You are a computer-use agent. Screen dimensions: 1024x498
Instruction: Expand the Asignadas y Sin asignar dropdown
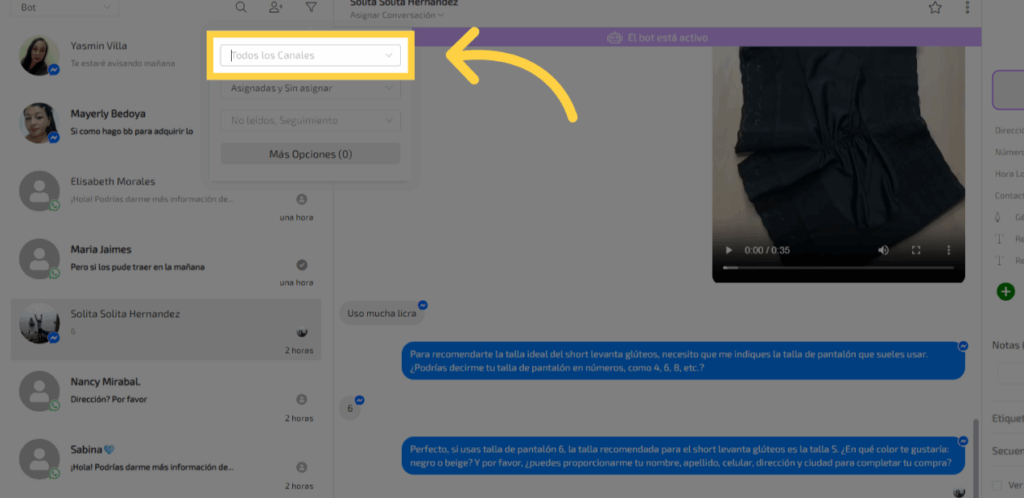pos(310,88)
